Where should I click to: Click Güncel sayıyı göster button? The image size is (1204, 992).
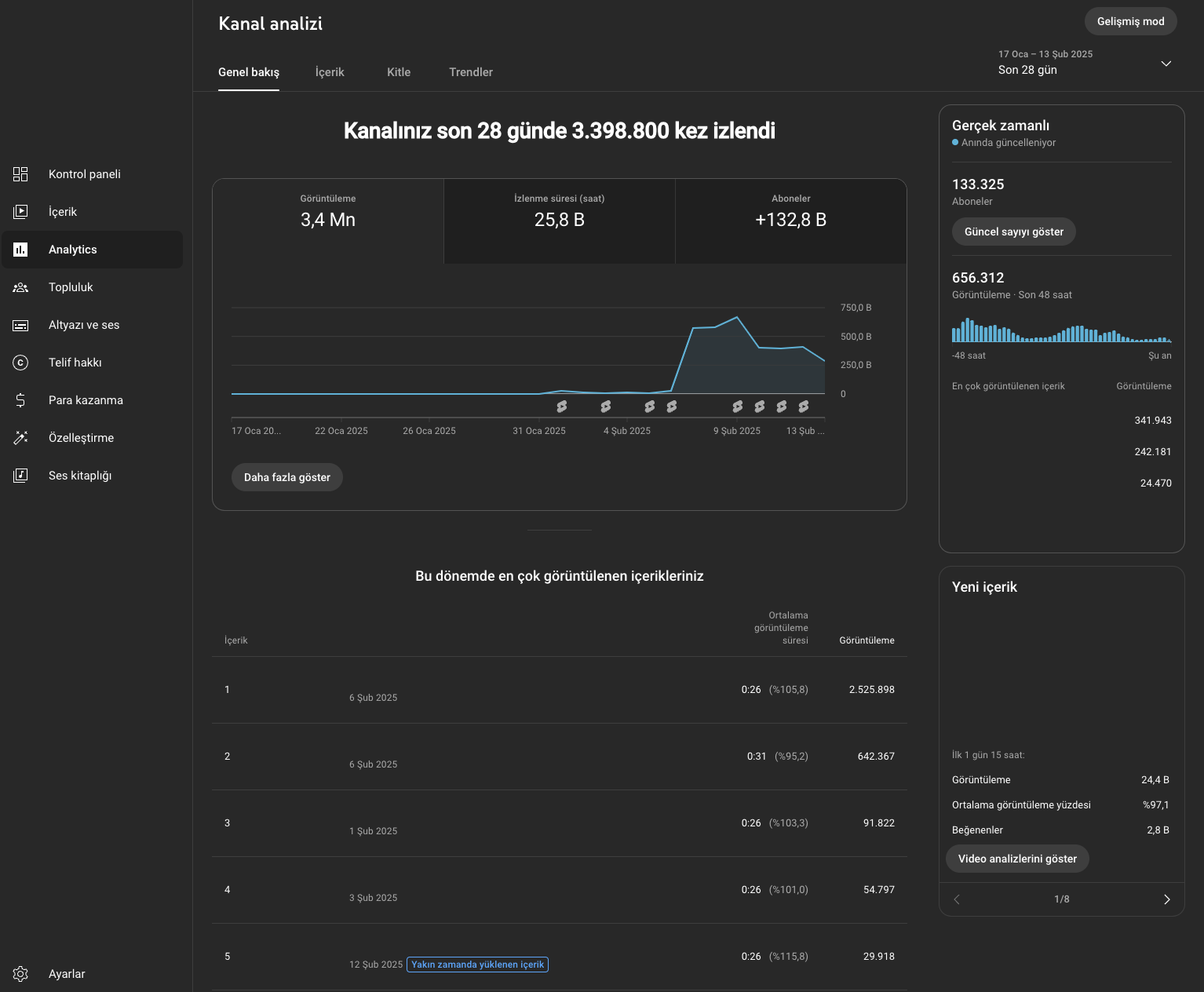[1014, 232]
